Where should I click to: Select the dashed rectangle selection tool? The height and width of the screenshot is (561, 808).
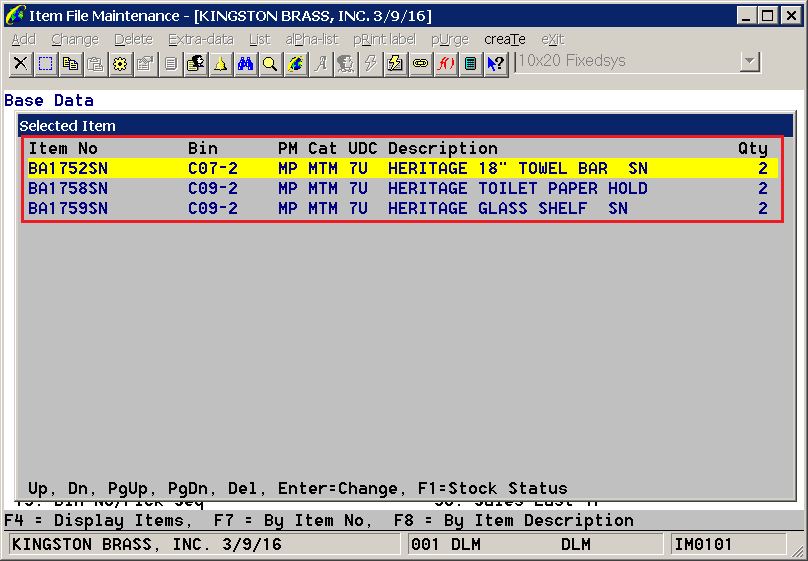[45, 63]
